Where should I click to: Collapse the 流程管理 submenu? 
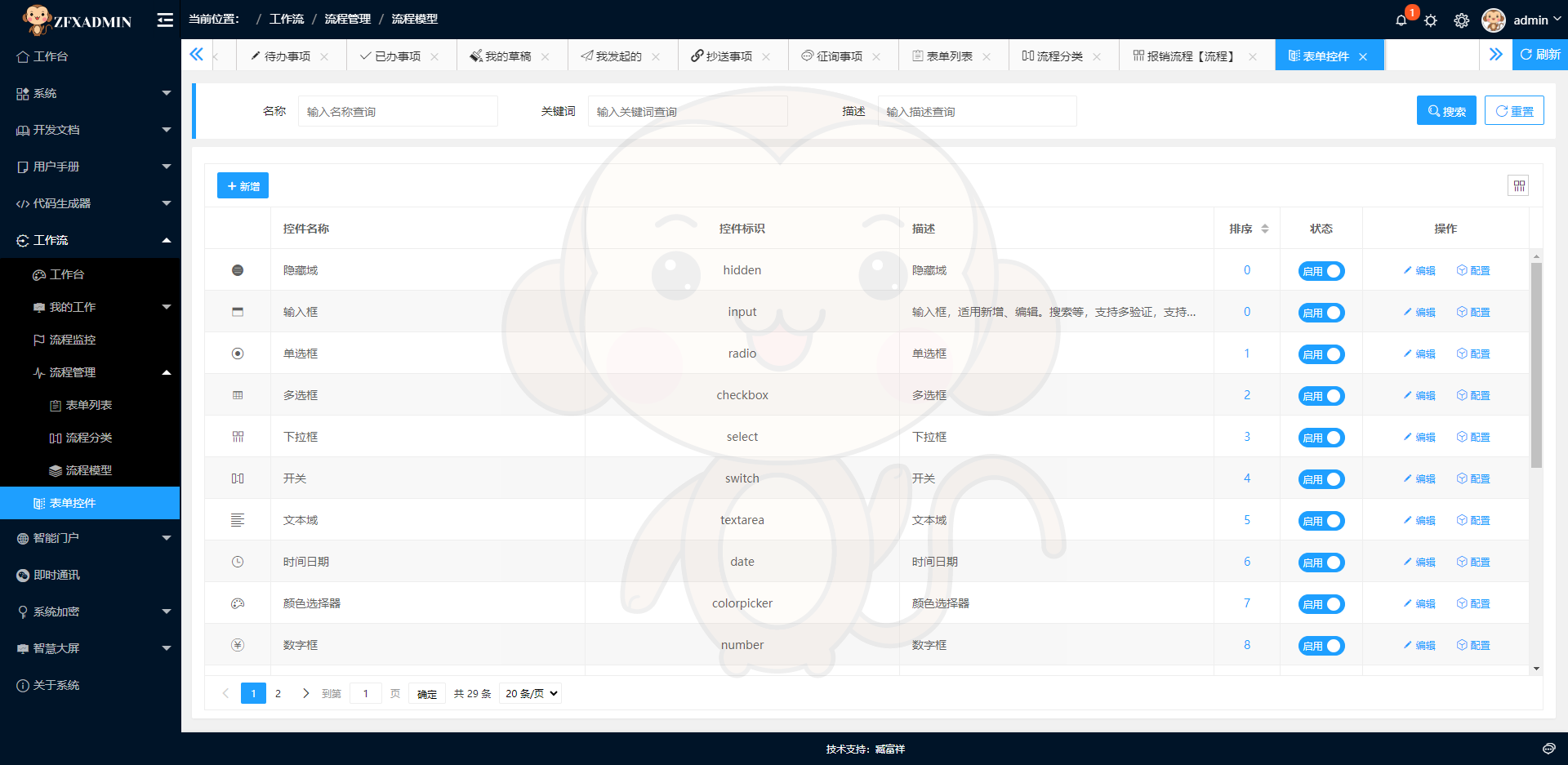[90, 372]
